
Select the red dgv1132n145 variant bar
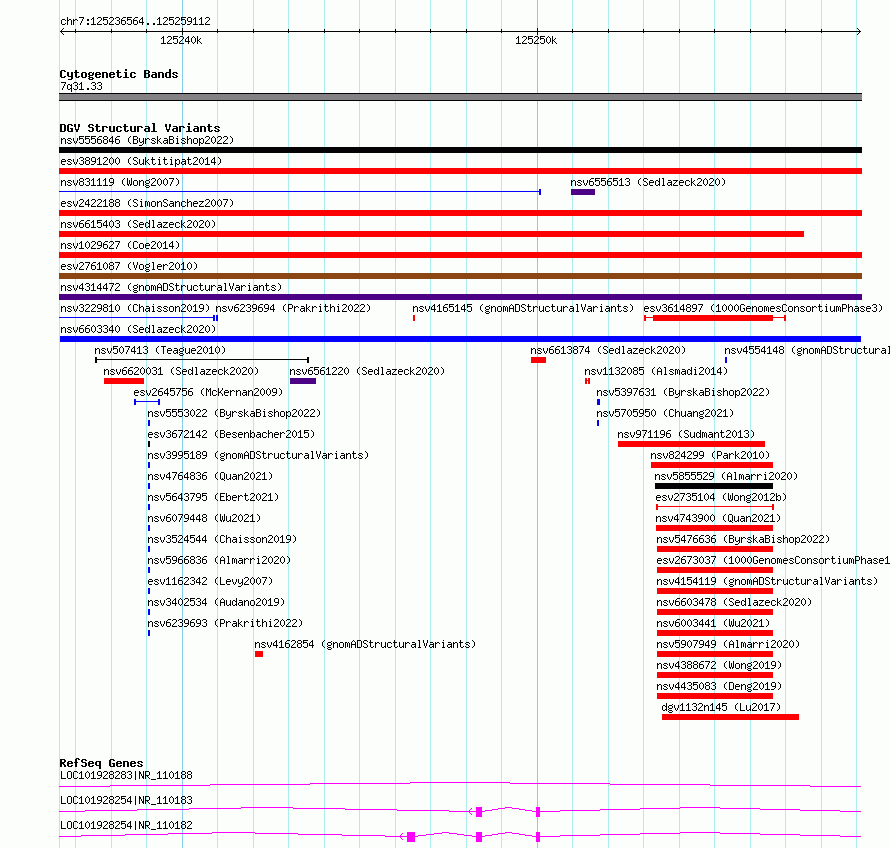tap(731, 717)
